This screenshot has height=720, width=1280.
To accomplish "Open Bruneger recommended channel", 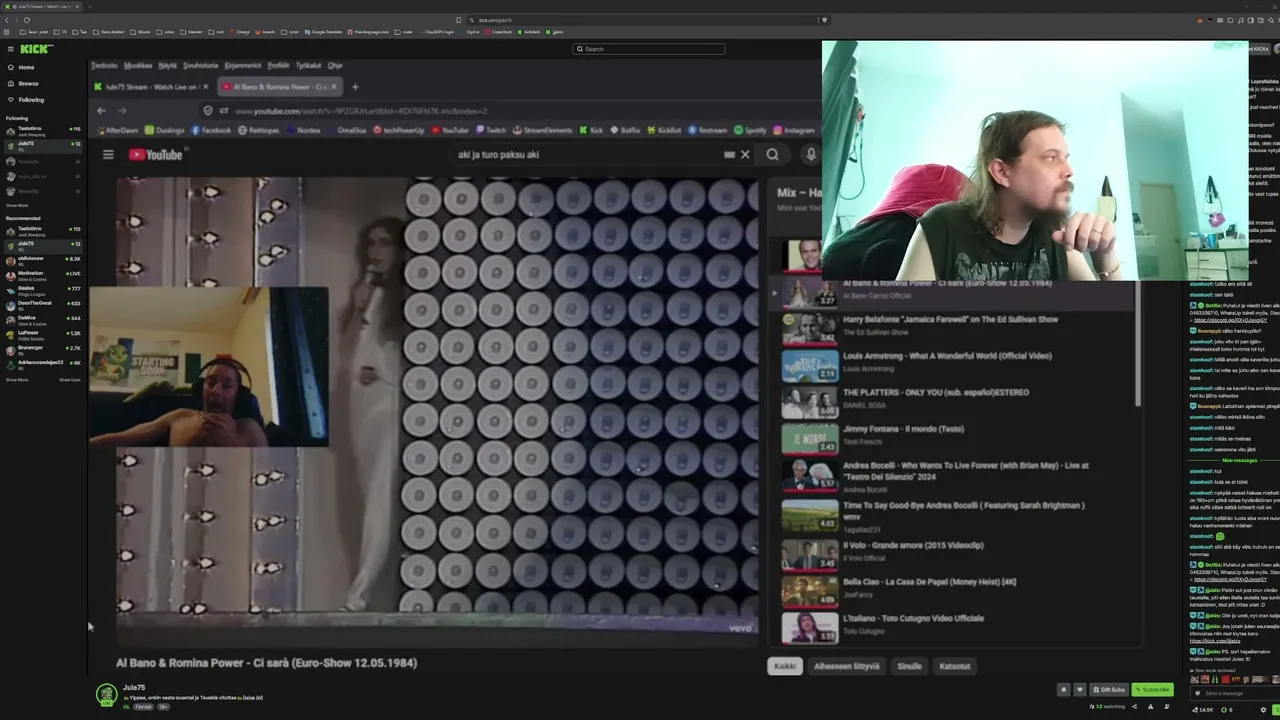I will tap(43, 349).
